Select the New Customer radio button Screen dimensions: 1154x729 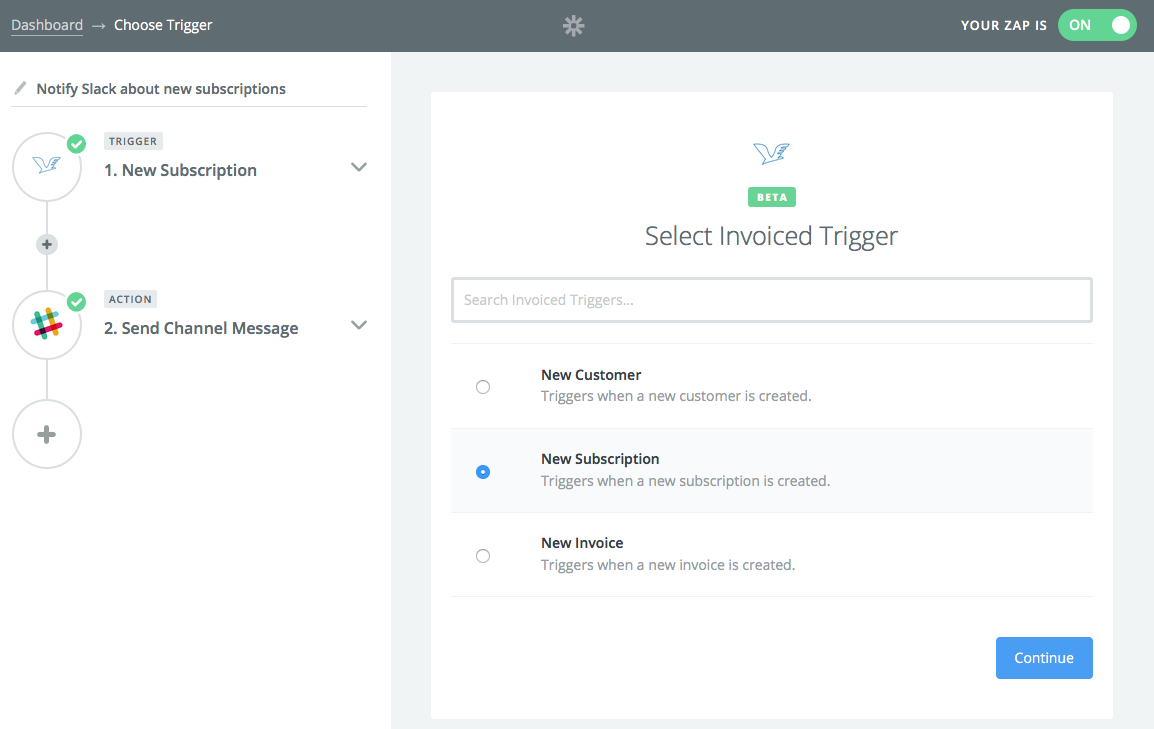coord(483,387)
